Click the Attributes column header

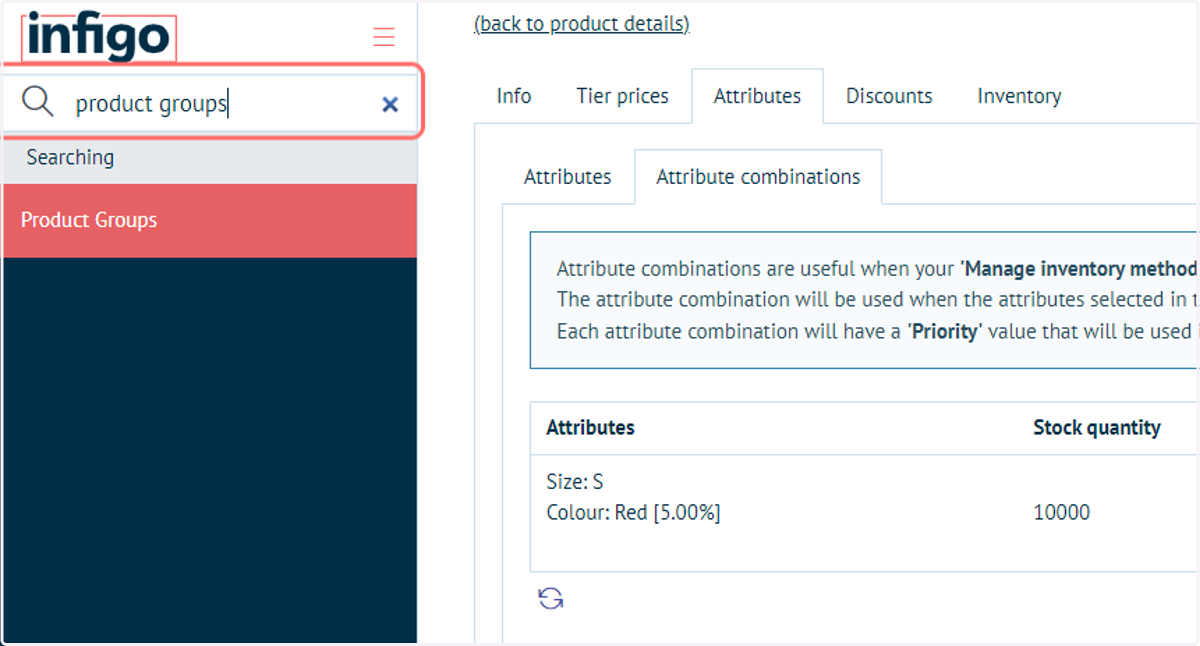point(591,428)
